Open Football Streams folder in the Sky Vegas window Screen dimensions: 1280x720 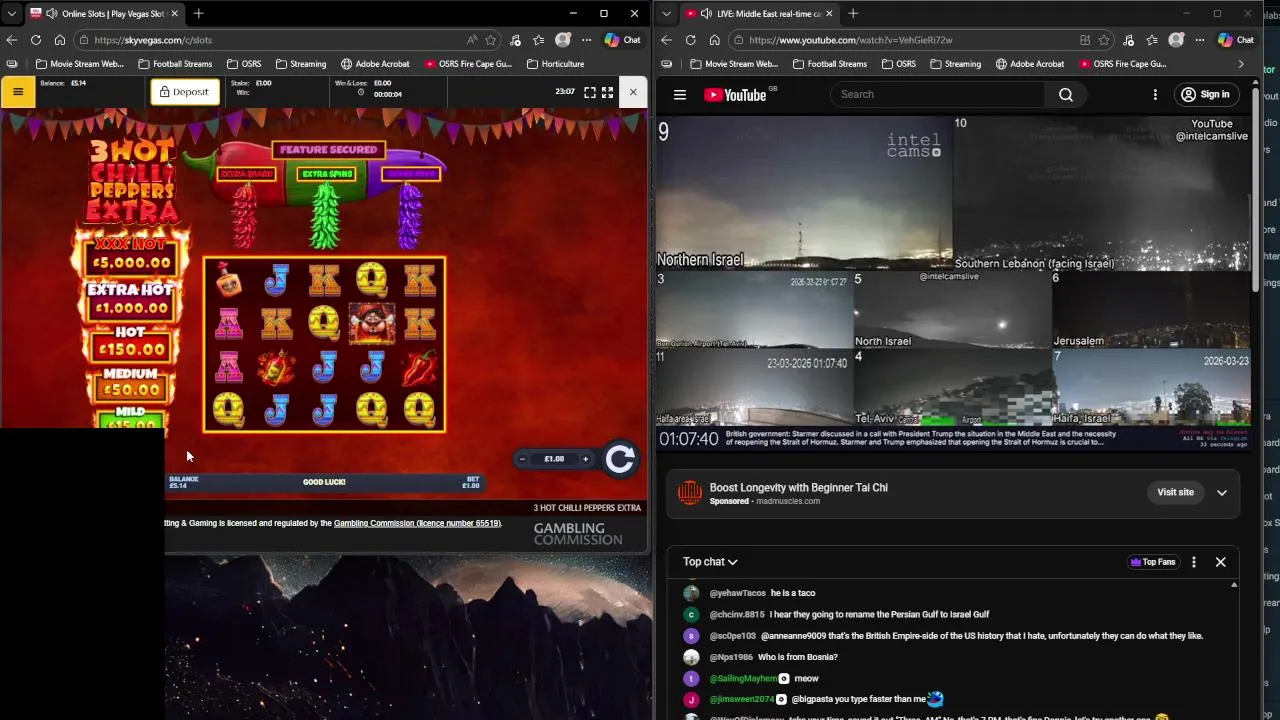tap(175, 64)
